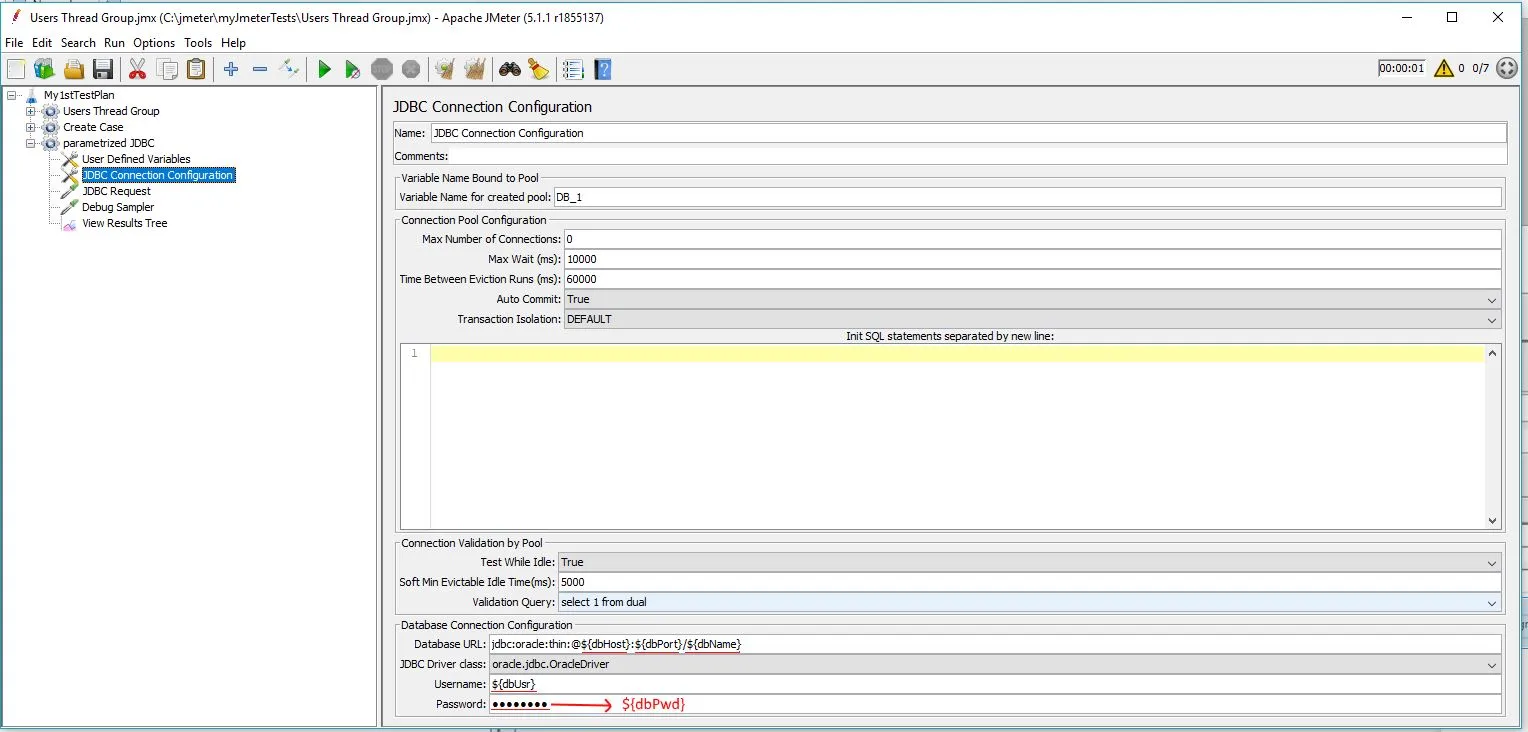Select JDBC Request in the tree
This screenshot has height=732, width=1528.
click(x=116, y=191)
